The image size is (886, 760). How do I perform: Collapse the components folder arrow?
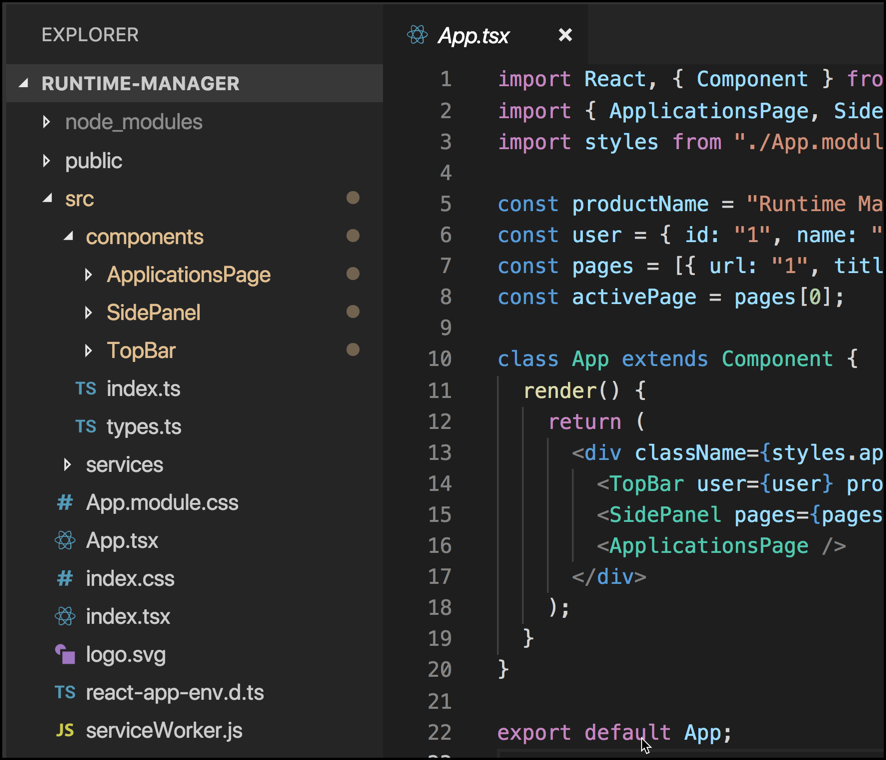click(68, 236)
